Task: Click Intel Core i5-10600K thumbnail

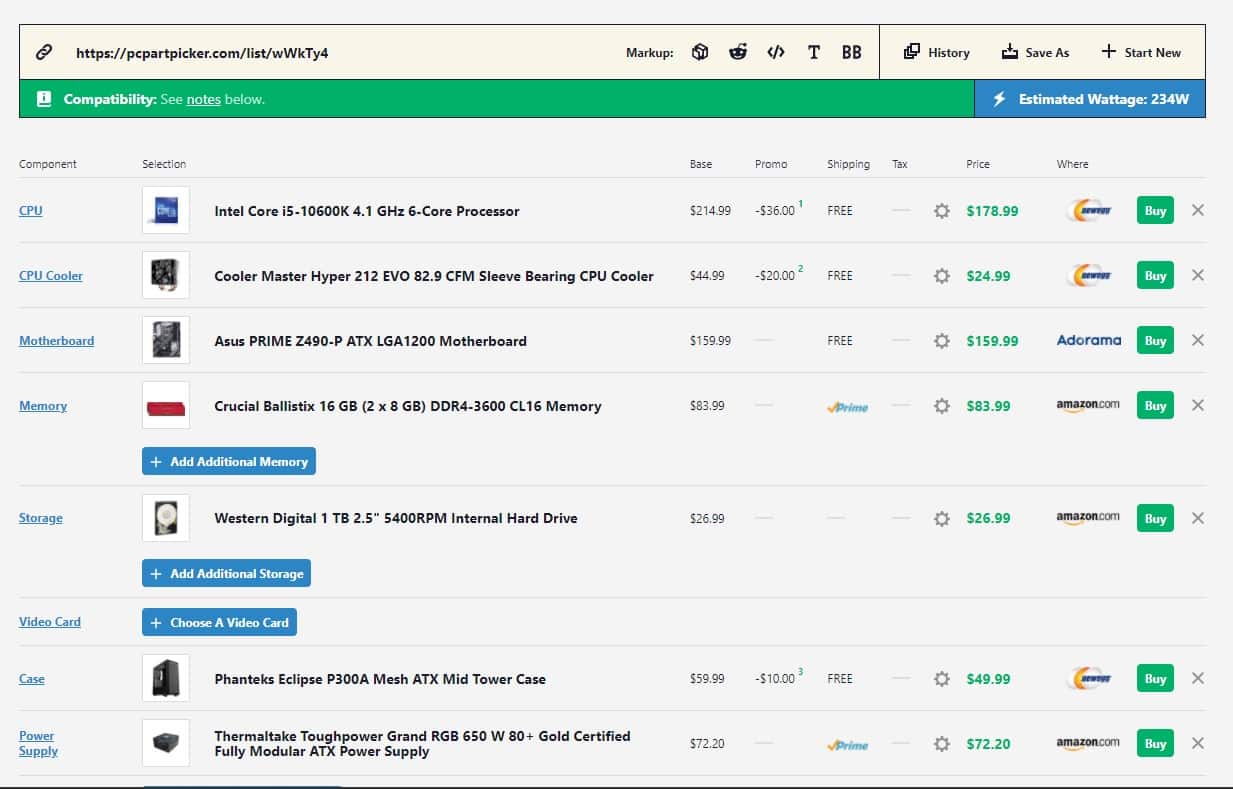Action: pyautogui.click(x=166, y=210)
